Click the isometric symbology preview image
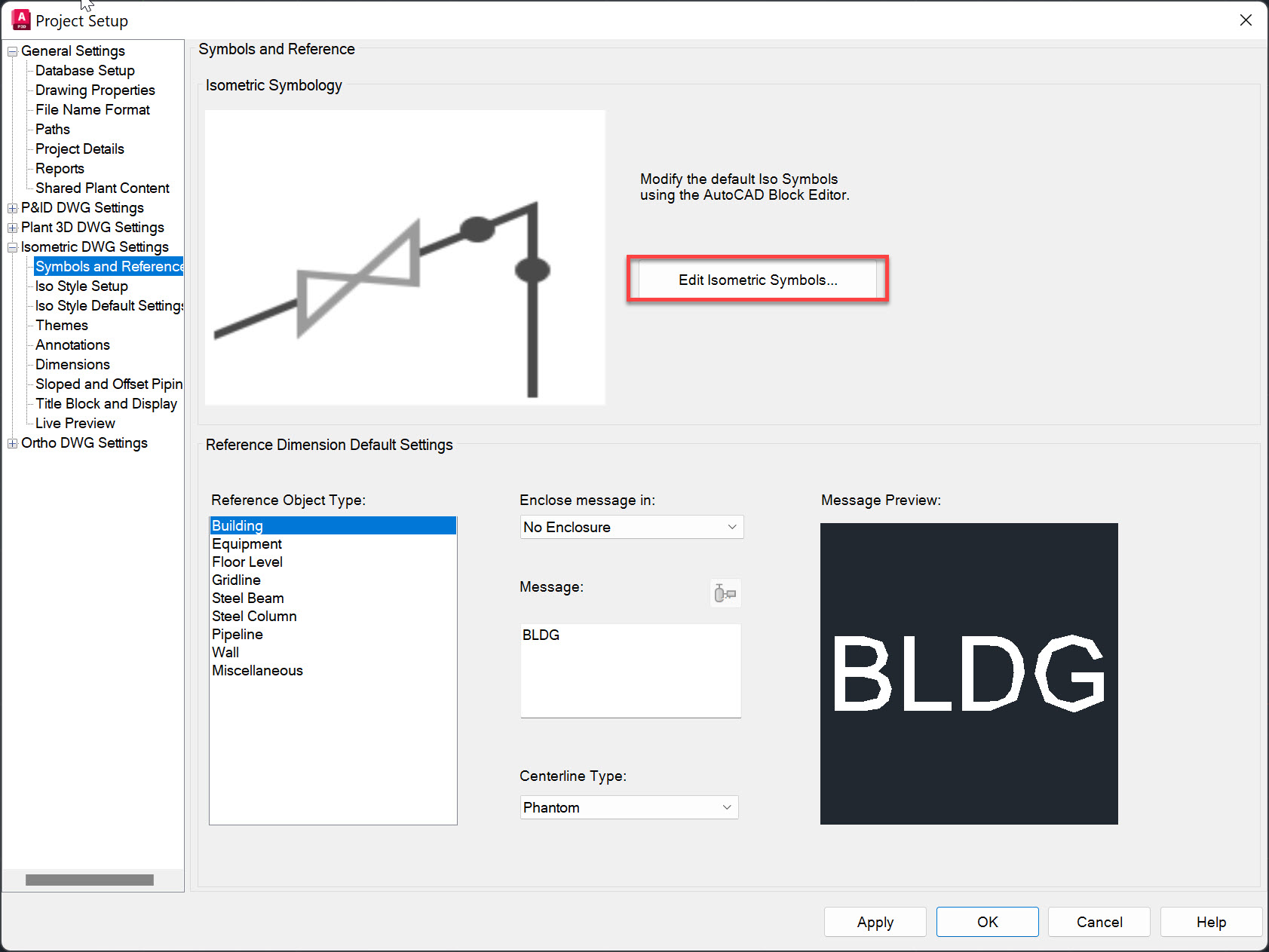1269x952 pixels. pyautogui.click(x=405, y=257)
